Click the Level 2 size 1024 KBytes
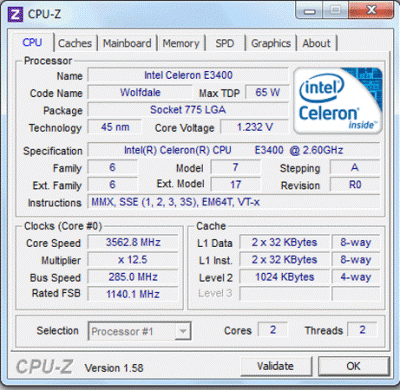The width and height of the screenshot is (400, 390). [284, 277]
